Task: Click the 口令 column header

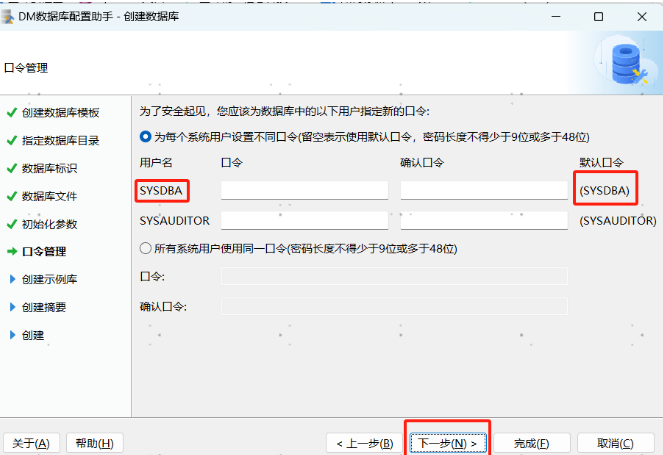Action: tap(232, 163)
